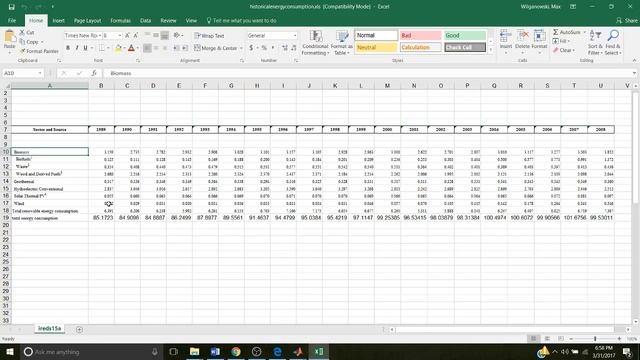Viewport: 640px width, 360px height.
Task: Click the Find & Select magnifier icon
Action: [613, 36]
